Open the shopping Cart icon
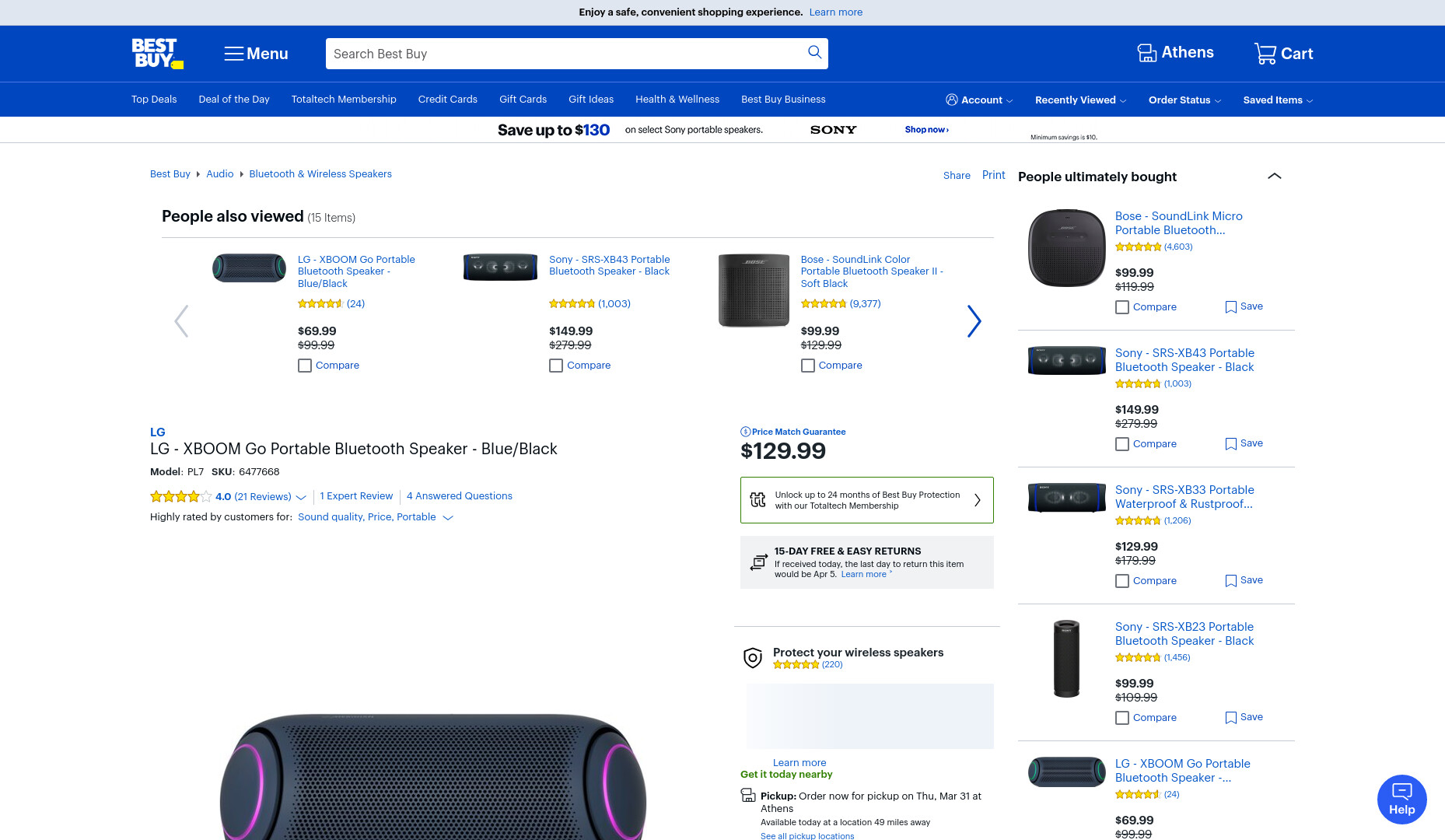This screenshot has height=840, width=1445. click(1265, 53)
